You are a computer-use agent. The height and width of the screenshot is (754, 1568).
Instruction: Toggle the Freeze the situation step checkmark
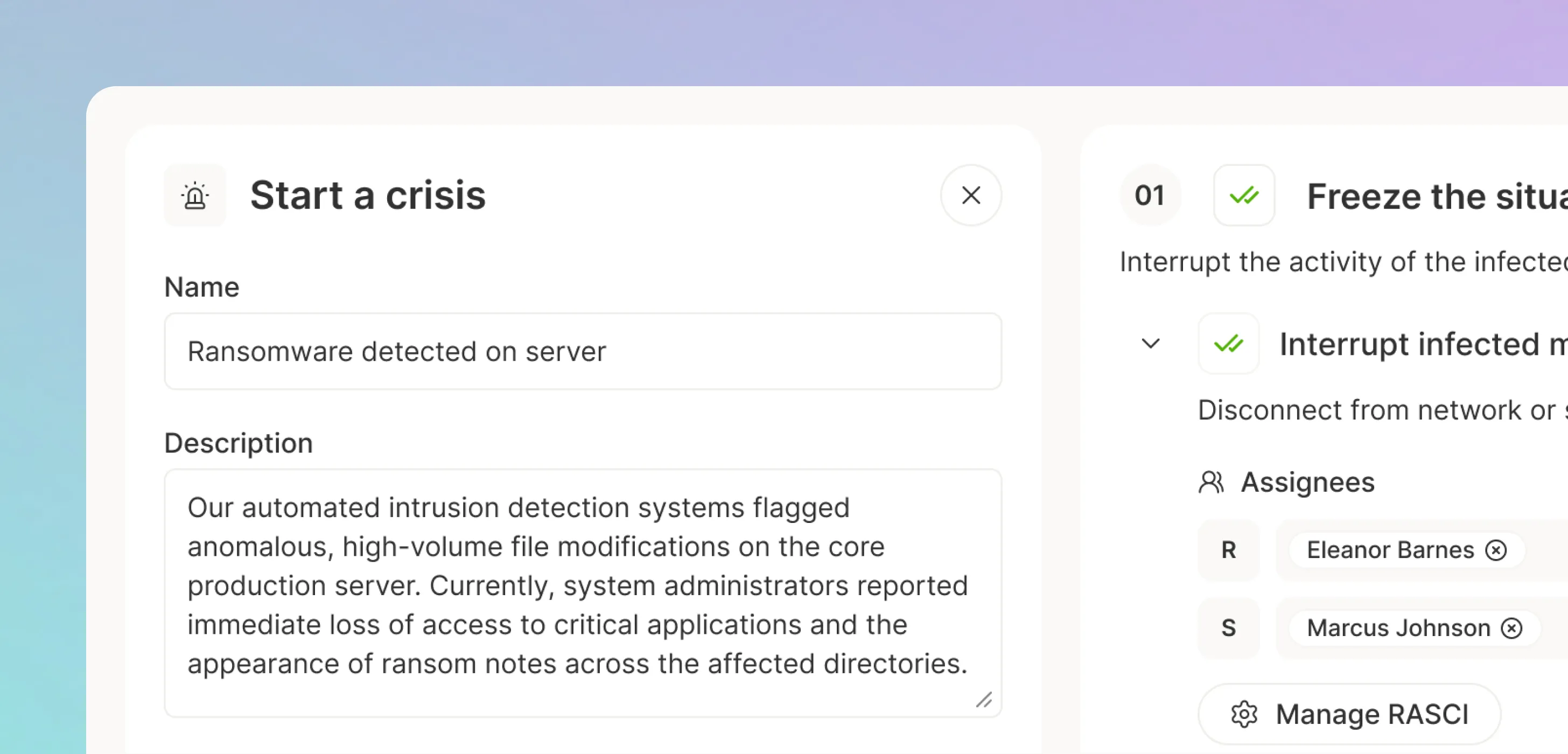[1243, 196]
